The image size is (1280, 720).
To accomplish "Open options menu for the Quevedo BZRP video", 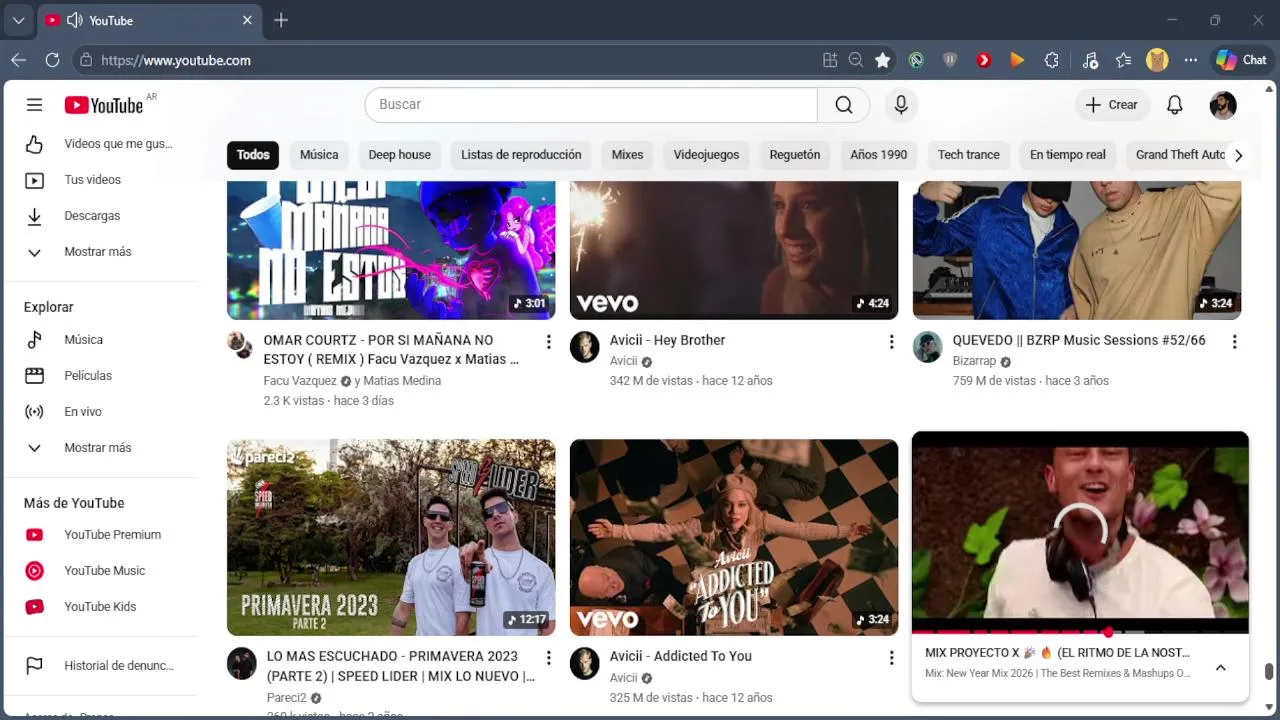I will click(1234, 342).
